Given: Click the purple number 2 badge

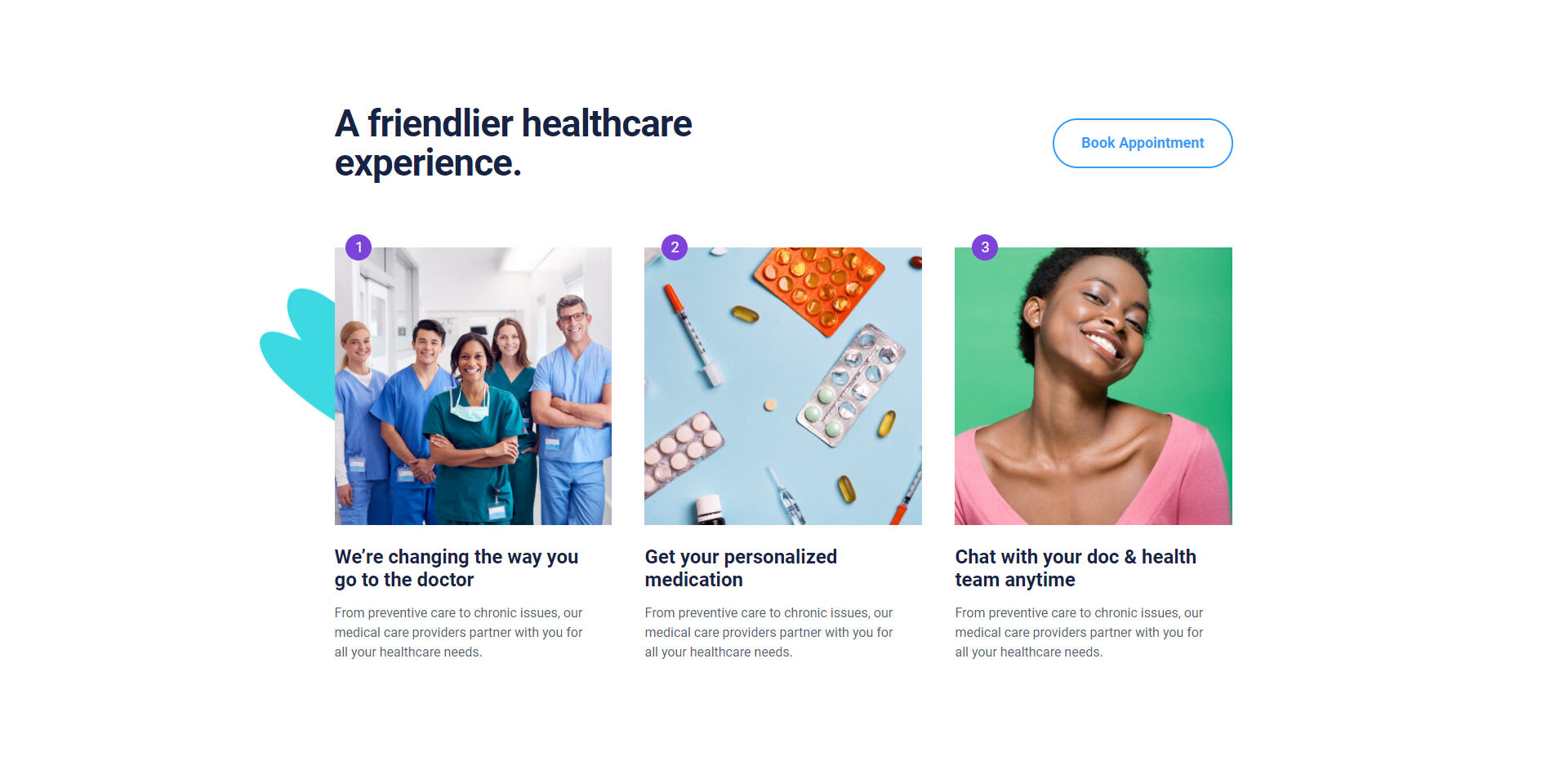Looking at the screenshot, I should [x=675, y=247].
